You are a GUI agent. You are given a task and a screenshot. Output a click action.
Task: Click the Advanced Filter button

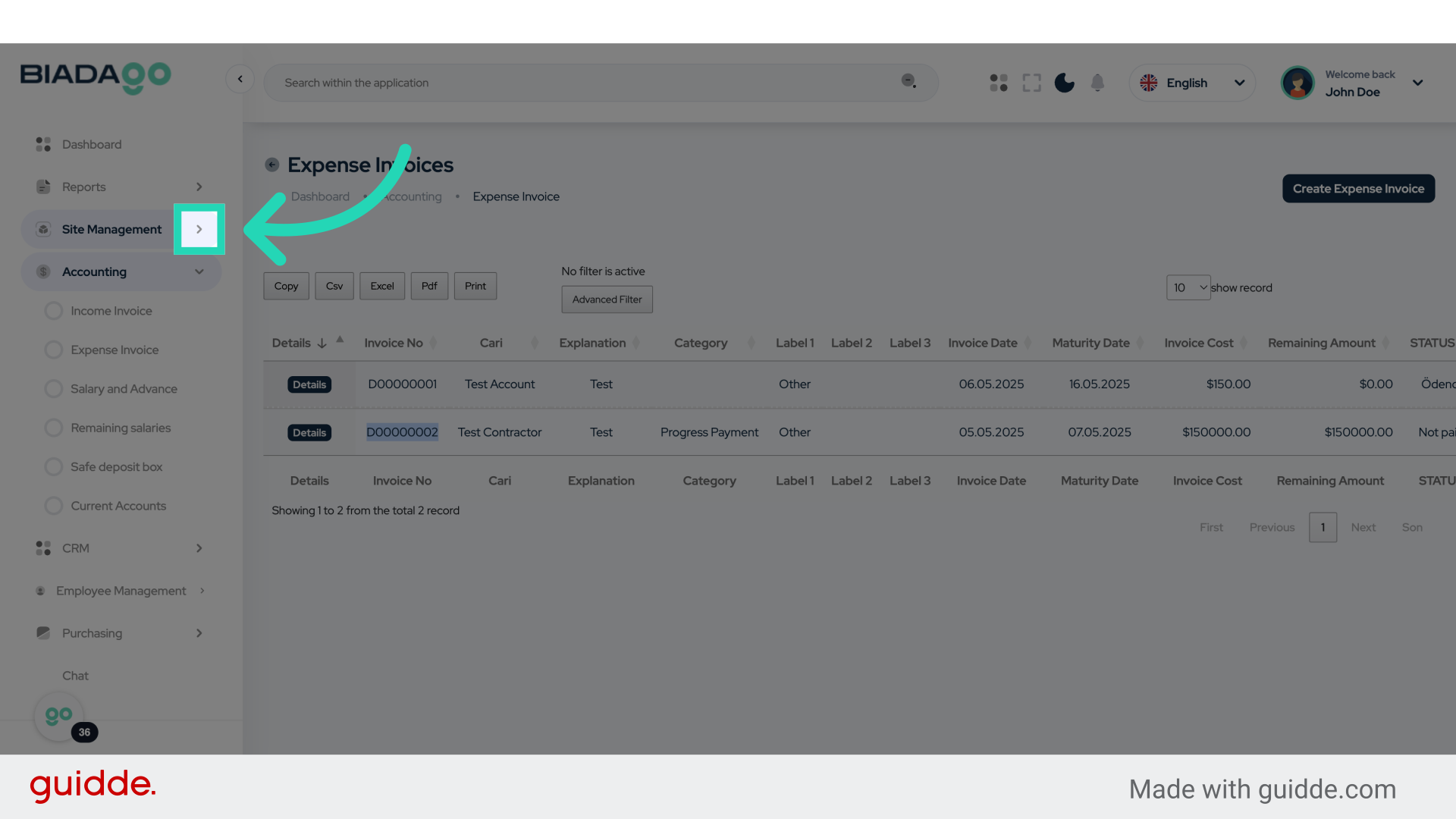point(607,300)
